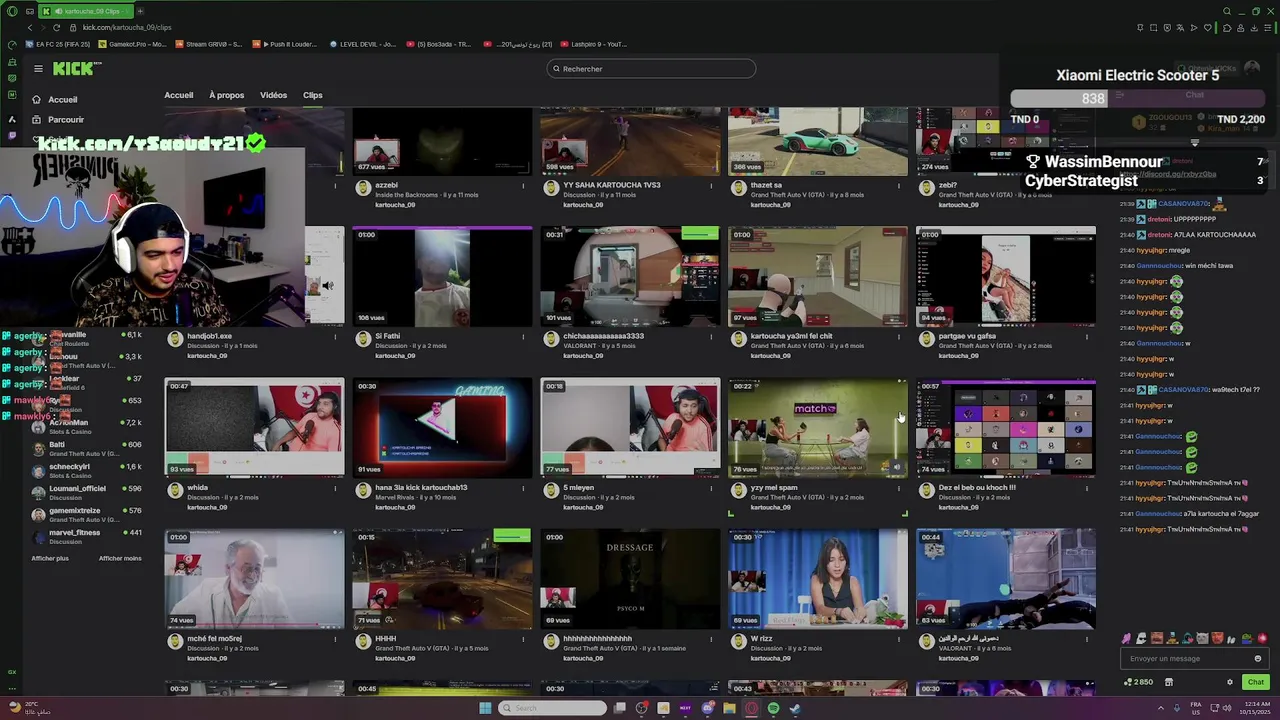Open marvel_fitness channel in sidebar

point(88,536)
